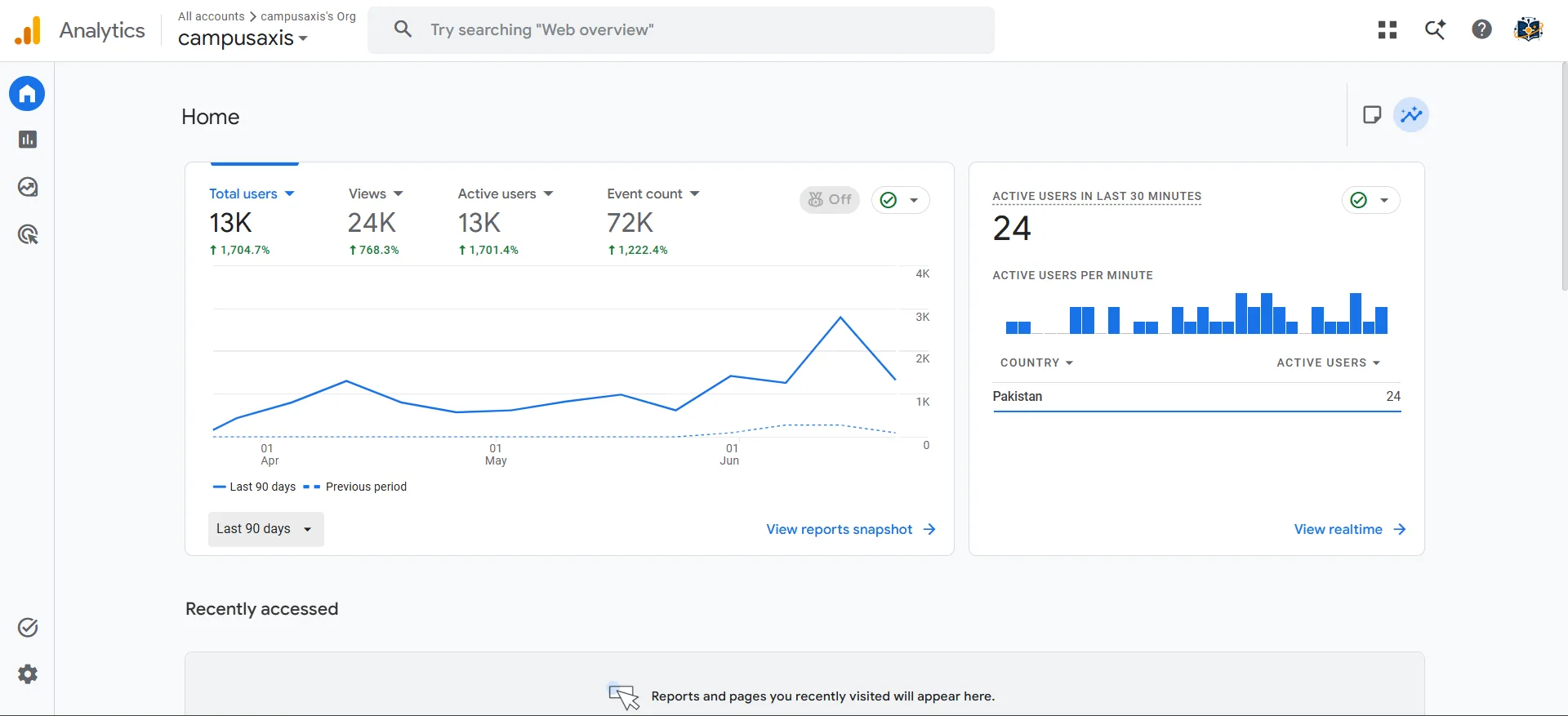Click the Active users in last 30 minutes heading
The width and height of the screenshot is (1568, 716).
coord(1097,196)
